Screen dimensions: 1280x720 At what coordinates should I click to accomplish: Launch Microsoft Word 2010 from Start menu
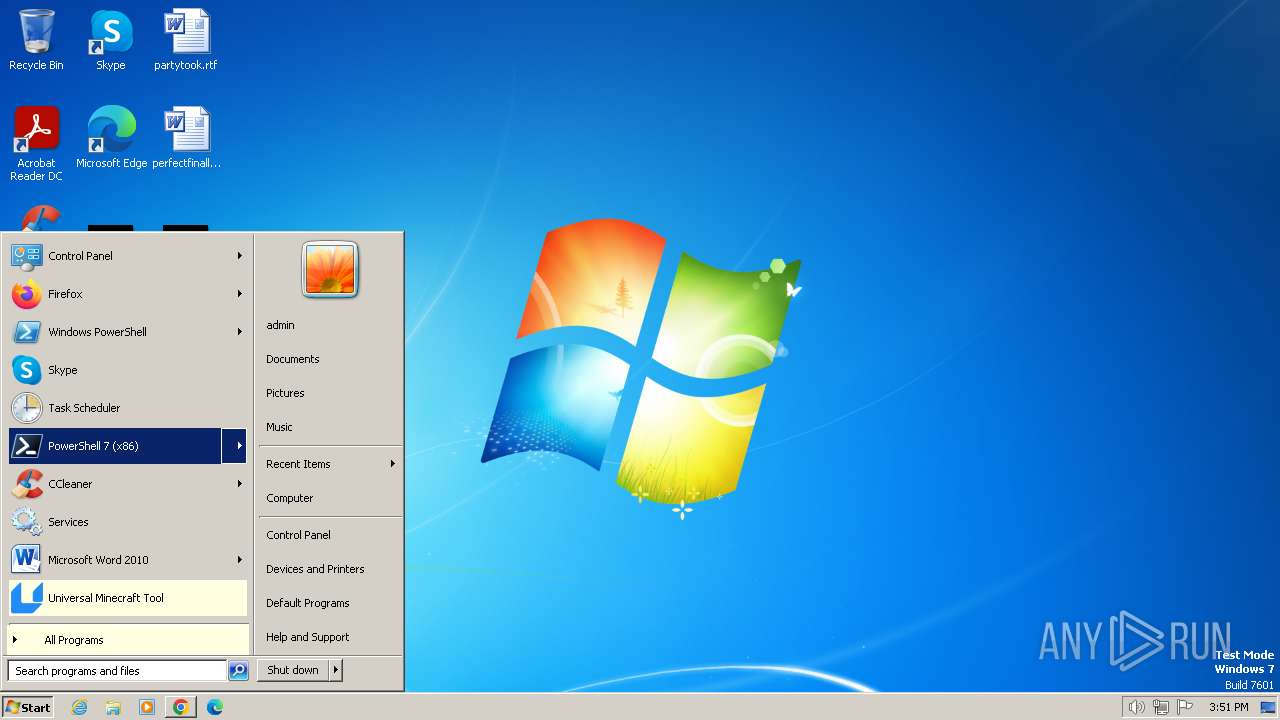[128, 560]
